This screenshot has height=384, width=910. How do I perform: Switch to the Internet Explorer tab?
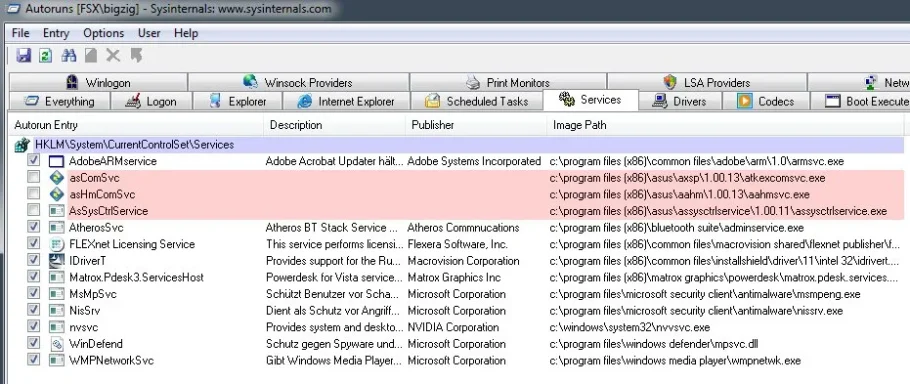(346, 102)
